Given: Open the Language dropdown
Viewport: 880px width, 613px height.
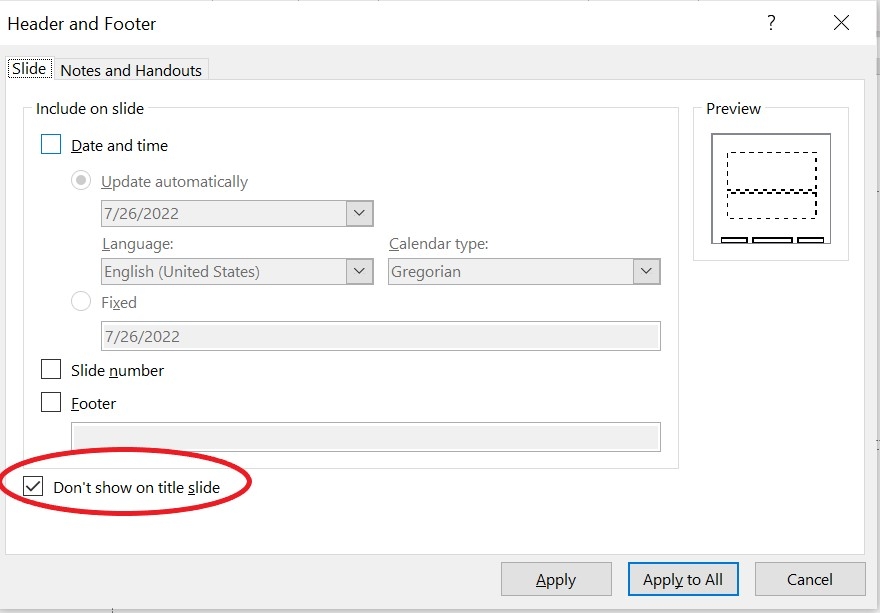Looking at the screenshot, I should (x=360, y=271).
